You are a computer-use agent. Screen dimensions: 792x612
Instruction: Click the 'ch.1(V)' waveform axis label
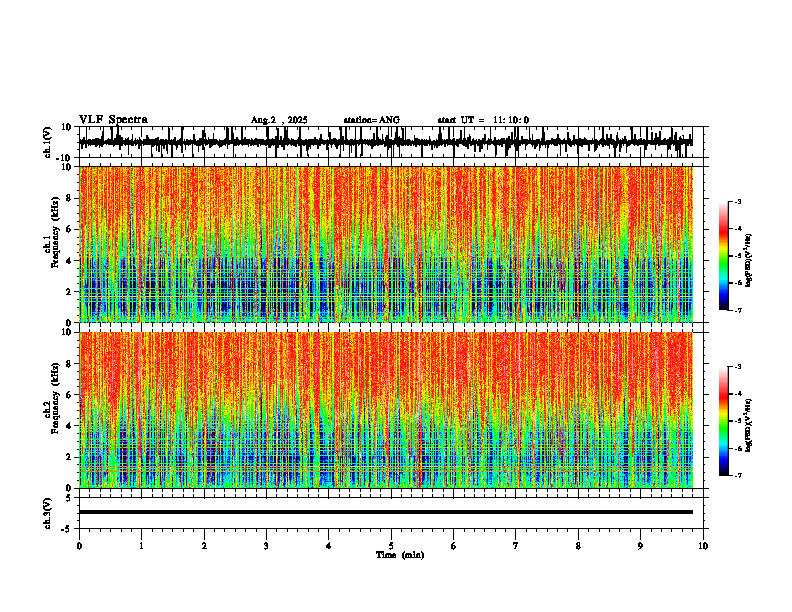click(48, 142)
